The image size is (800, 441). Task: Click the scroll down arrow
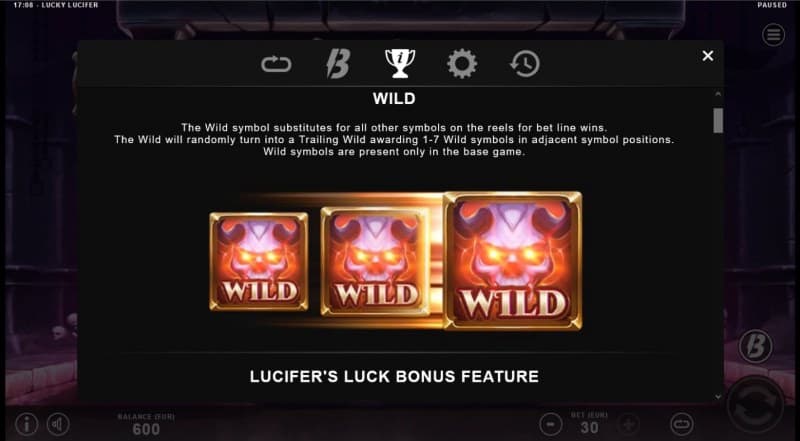718,397
